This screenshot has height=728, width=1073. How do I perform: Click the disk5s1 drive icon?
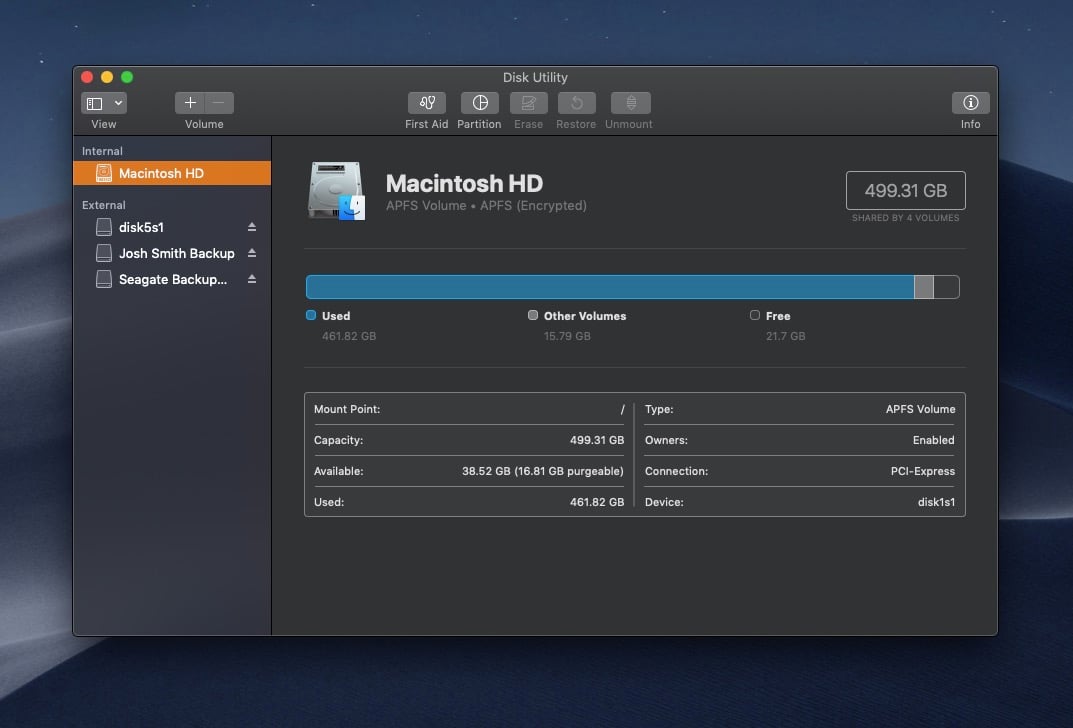pos(103,227)
